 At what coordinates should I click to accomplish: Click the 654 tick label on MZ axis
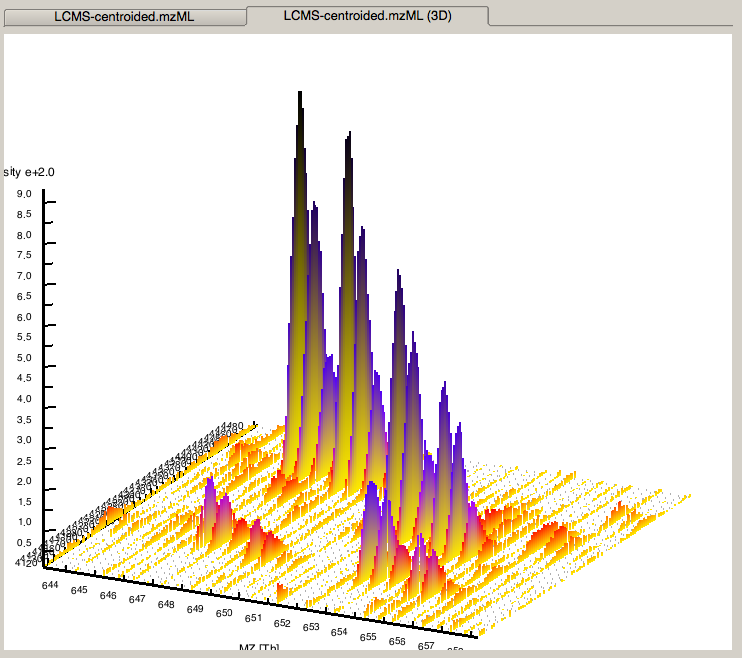(339, 632)
